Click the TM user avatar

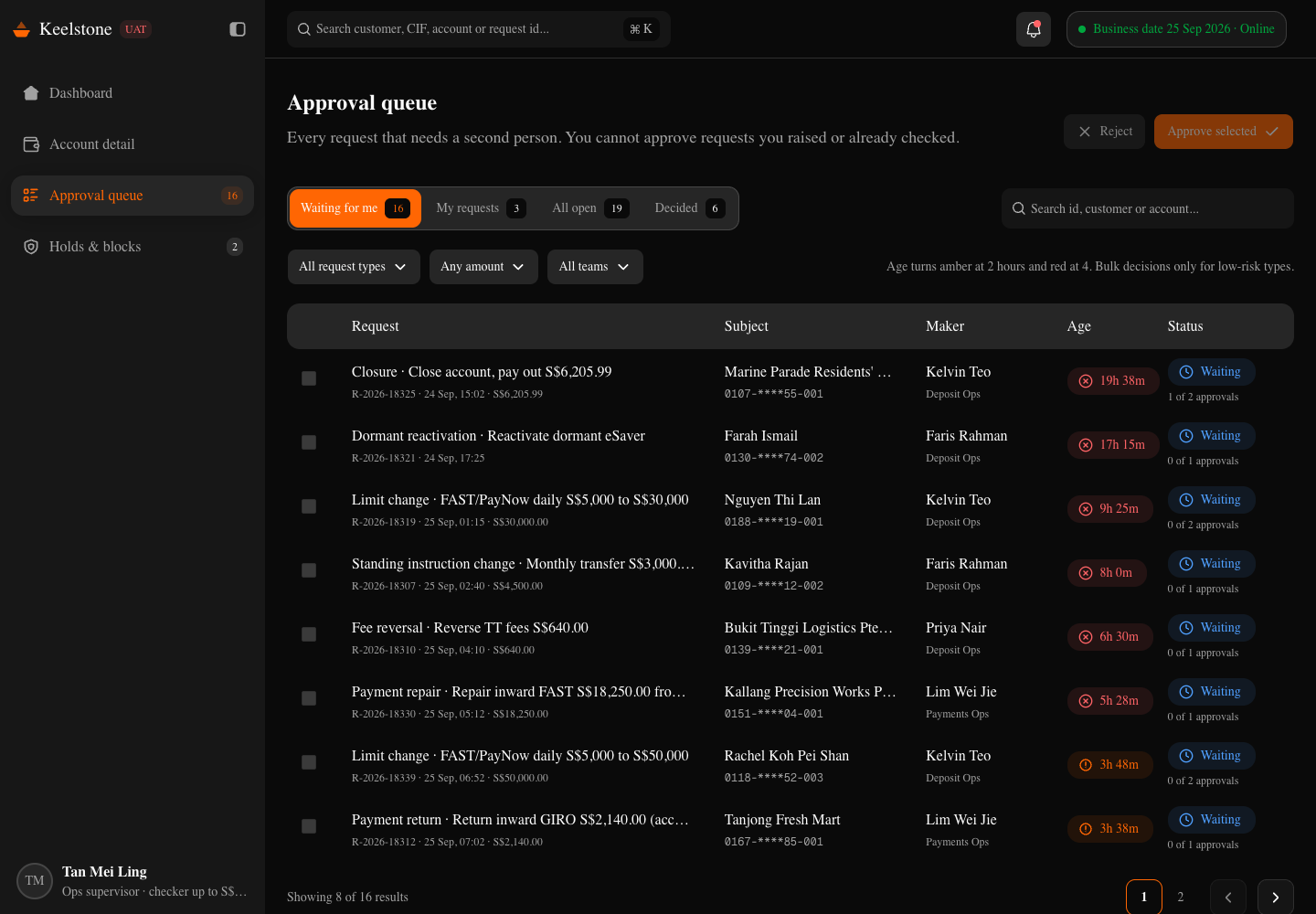click(35, 881)
